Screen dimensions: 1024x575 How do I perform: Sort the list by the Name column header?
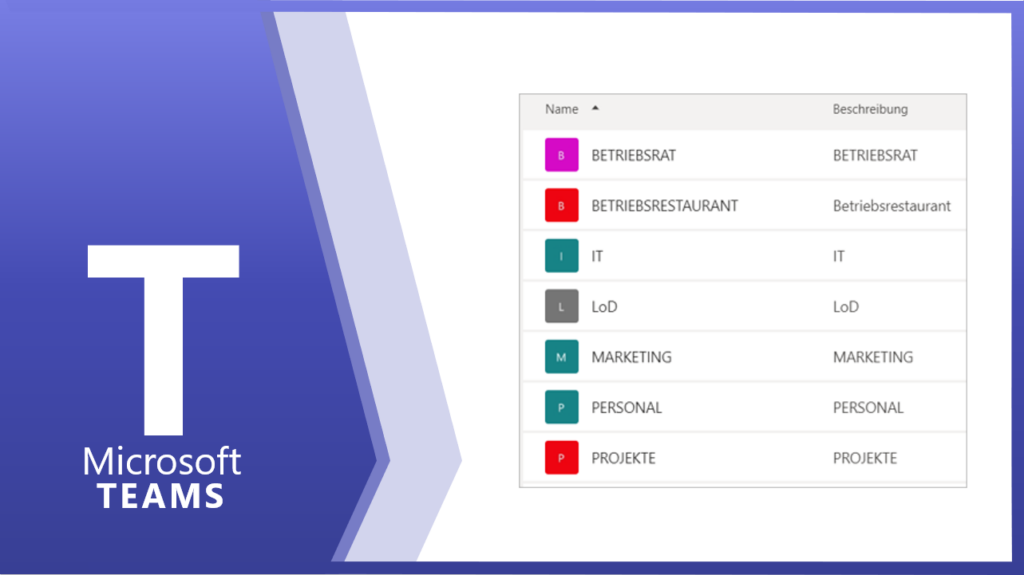[x=562, y=109]
